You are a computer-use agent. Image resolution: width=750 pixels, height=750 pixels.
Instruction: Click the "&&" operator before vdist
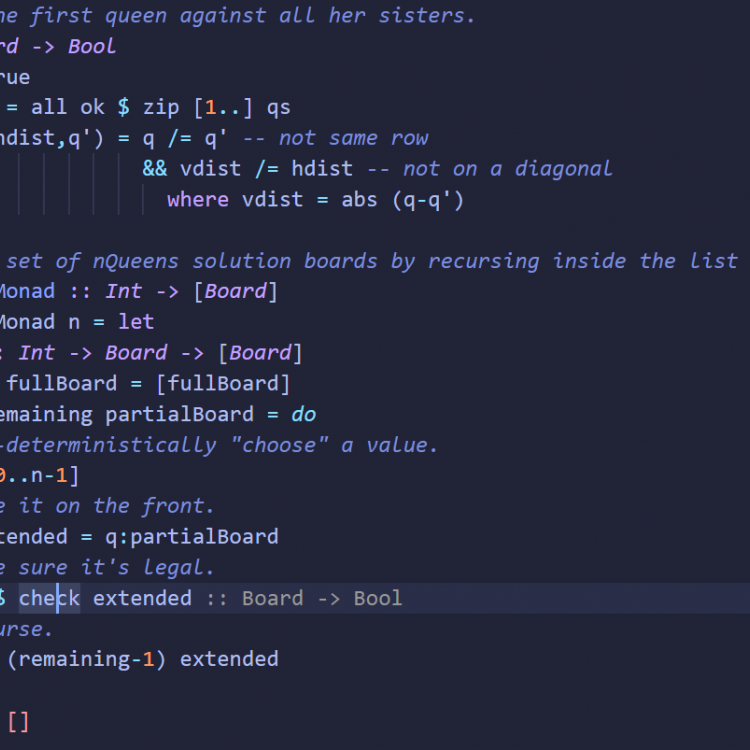[155, 168]
